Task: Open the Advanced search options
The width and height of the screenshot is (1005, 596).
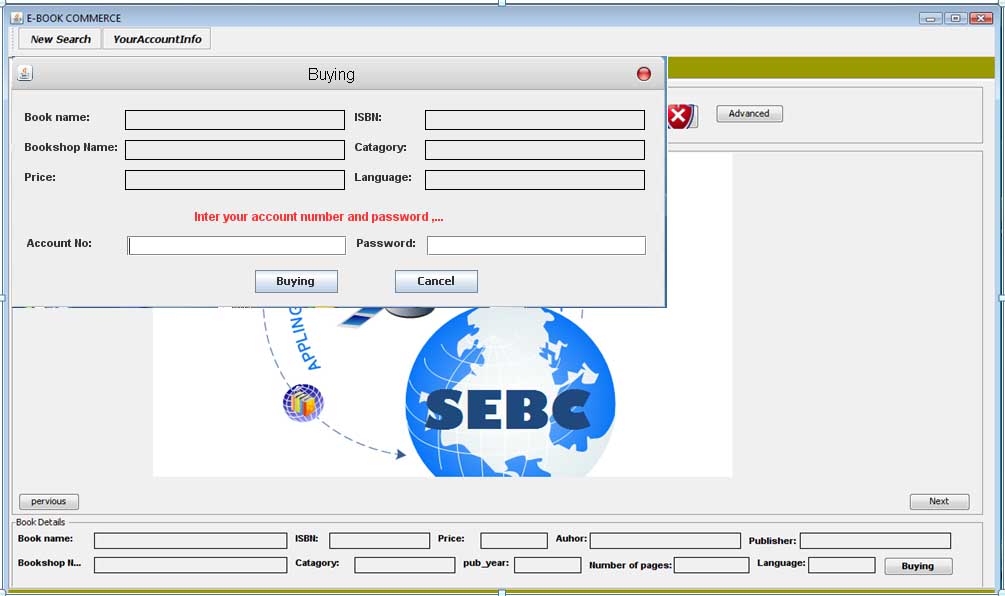Action: point(749,114)
